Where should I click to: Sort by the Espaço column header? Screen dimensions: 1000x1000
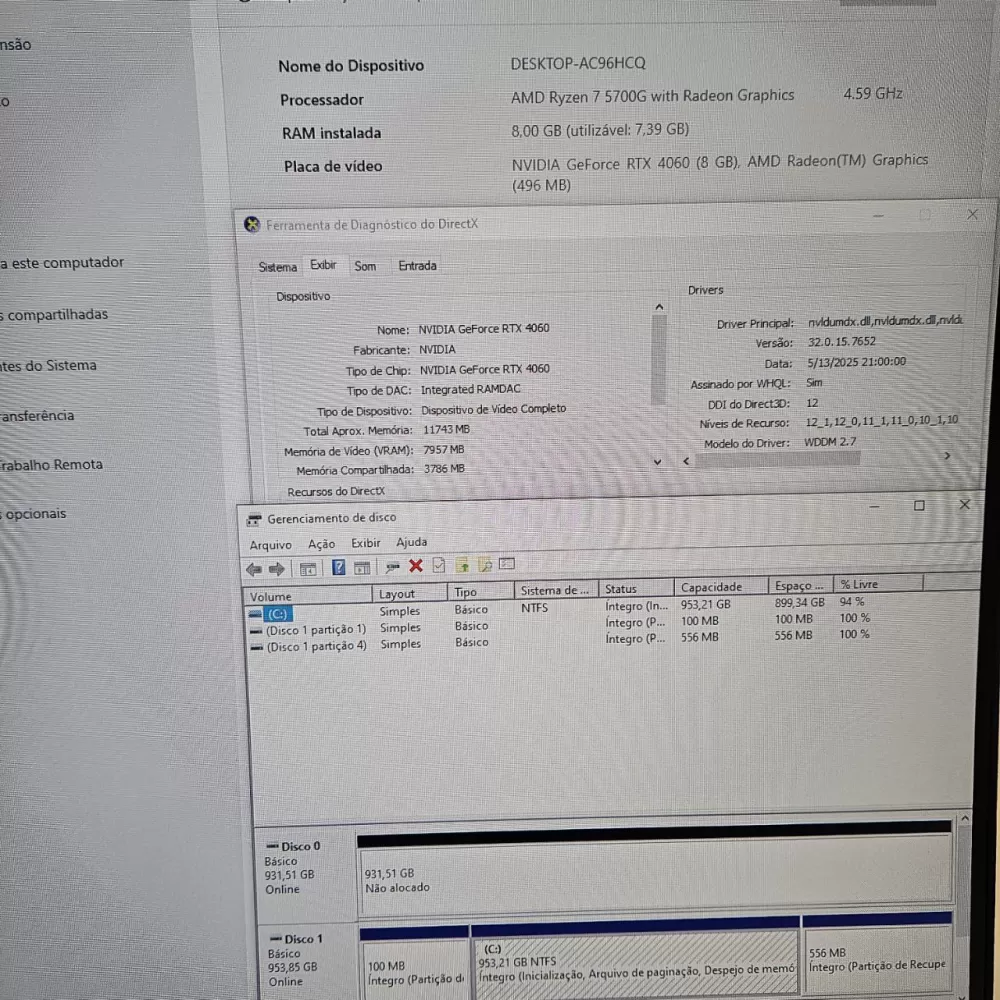pyautogui.click(x=800, y=585)
